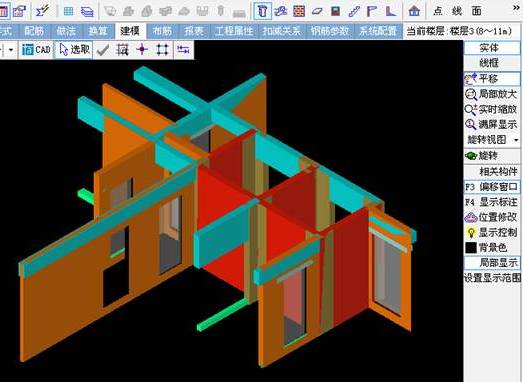Select the blue column component icon
Viewport: 523px width, 382px height.
263,11
